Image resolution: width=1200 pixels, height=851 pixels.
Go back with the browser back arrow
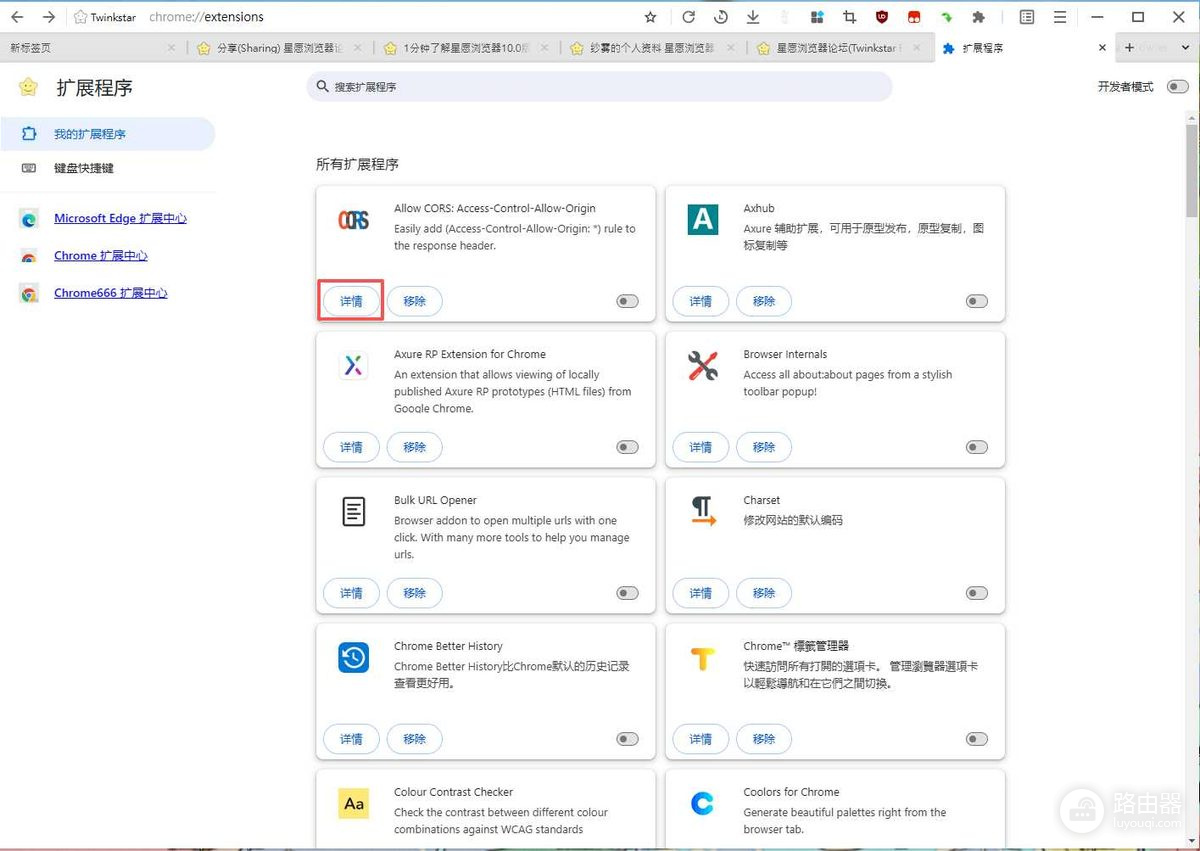point(17,17)
